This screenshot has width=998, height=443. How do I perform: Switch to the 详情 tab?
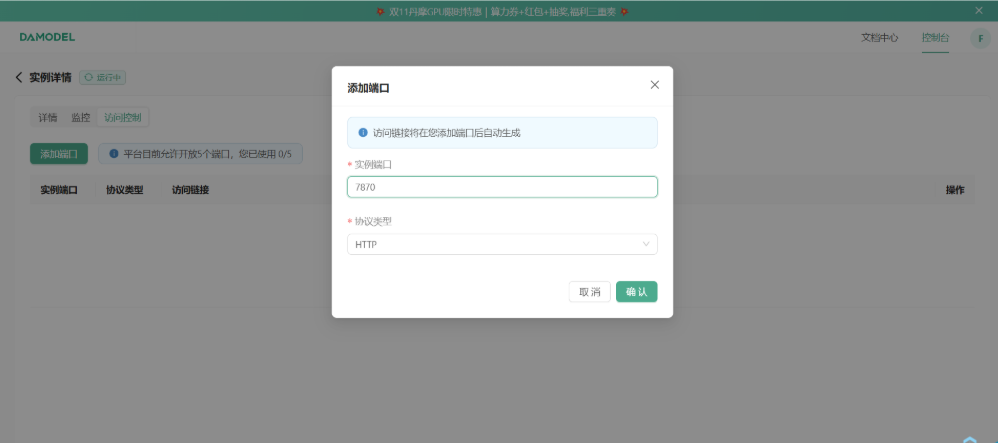48,118
